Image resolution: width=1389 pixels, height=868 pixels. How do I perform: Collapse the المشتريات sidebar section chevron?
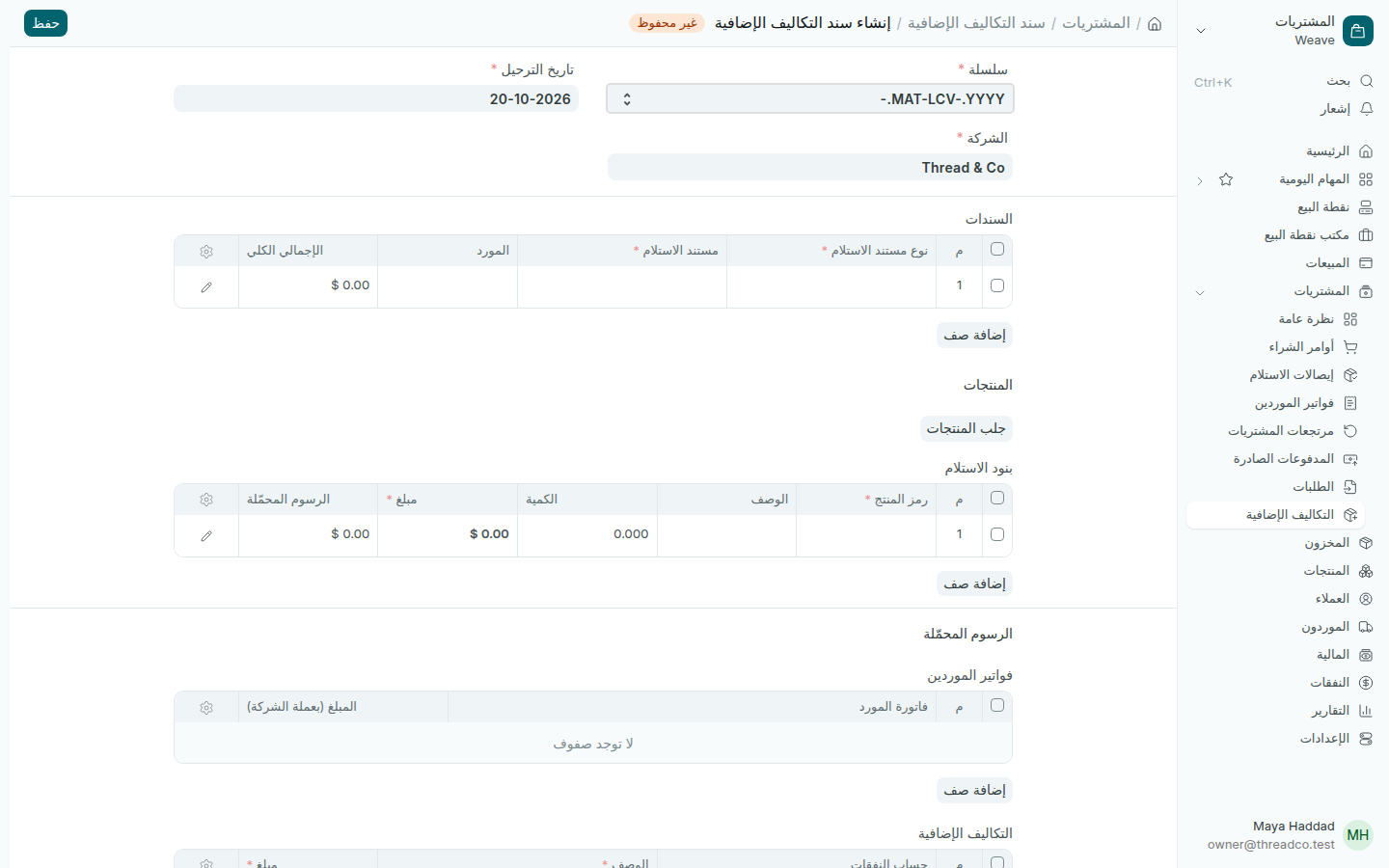[x=1200, y=292]
